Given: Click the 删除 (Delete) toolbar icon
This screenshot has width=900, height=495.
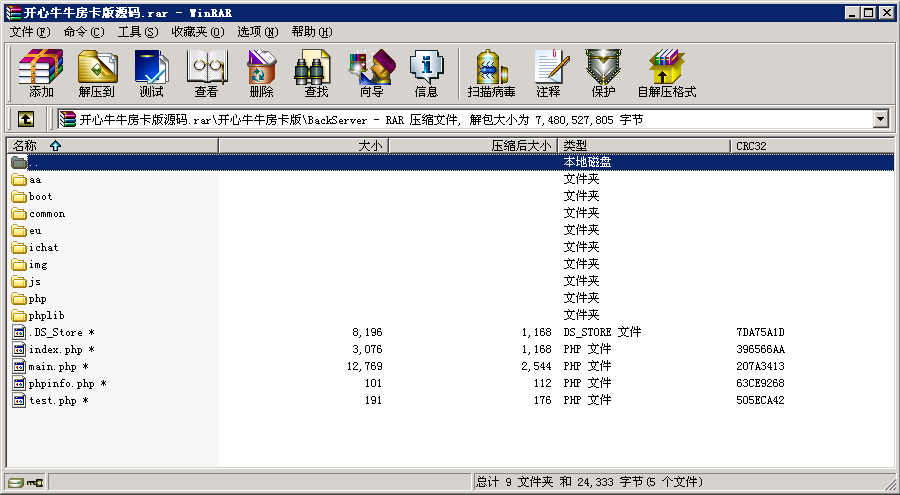Looking at the screenshot, I should 261,73.
